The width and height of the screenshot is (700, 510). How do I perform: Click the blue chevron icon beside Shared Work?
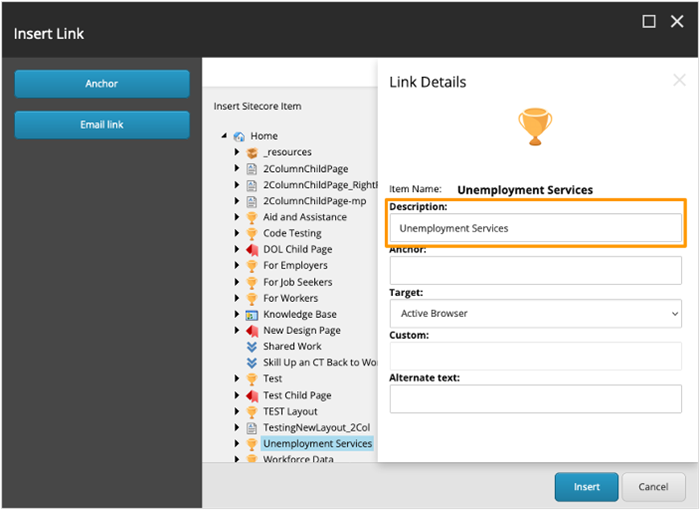pos(252,346)
